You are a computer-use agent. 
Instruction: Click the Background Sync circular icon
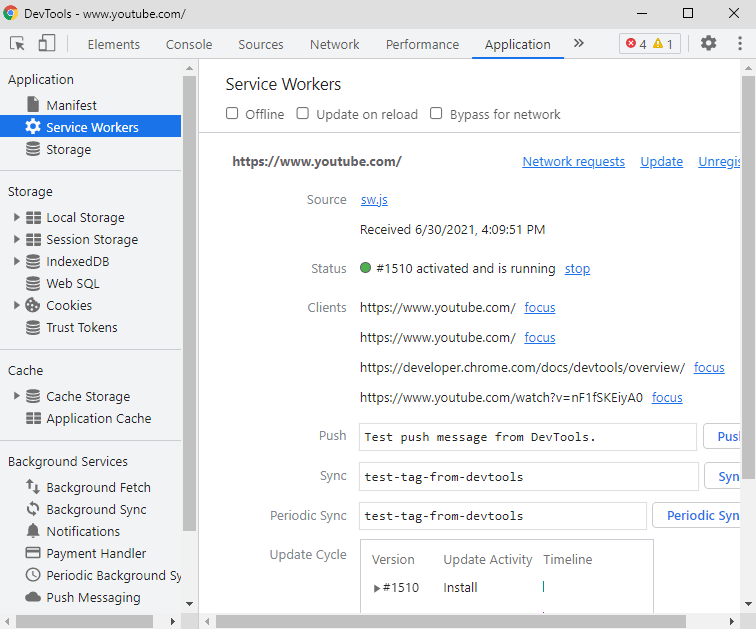33,509
